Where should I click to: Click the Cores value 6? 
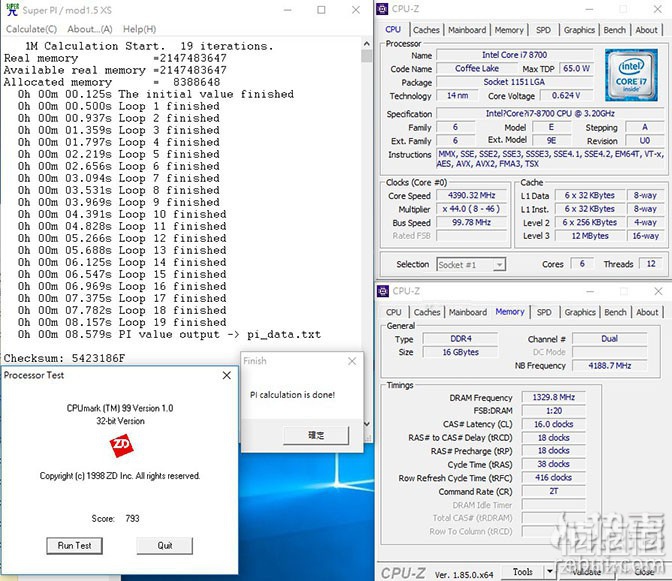(582, 264)
